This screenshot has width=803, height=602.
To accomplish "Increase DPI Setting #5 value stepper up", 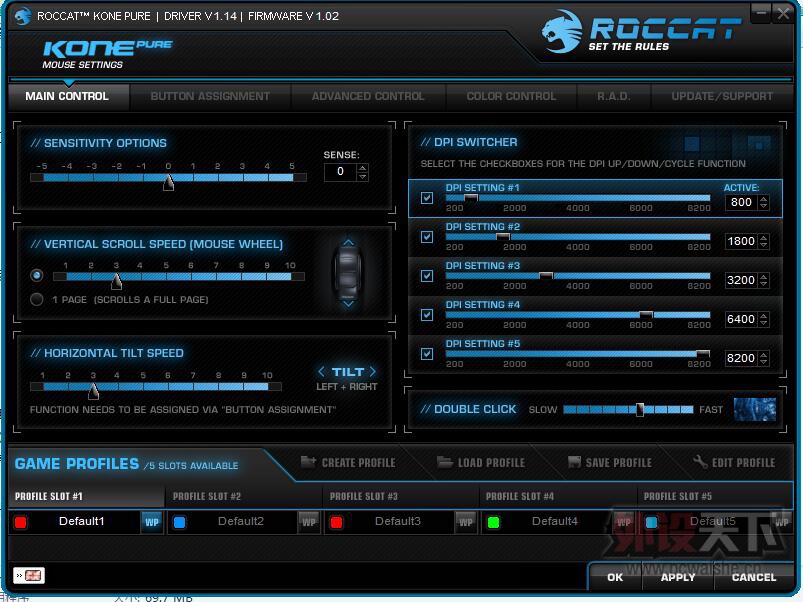I will pos(764,354).
